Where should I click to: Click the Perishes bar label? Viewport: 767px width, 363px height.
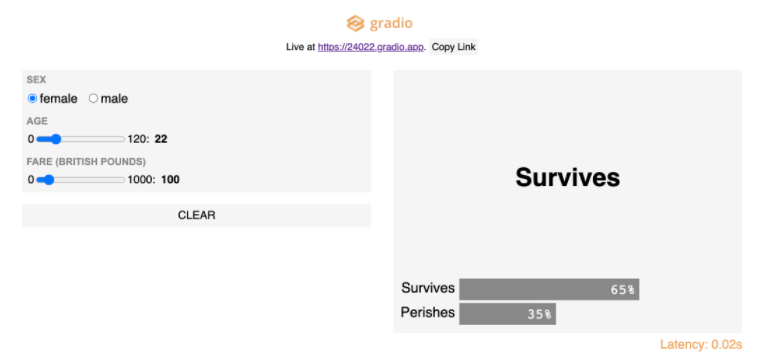[428, 312]
